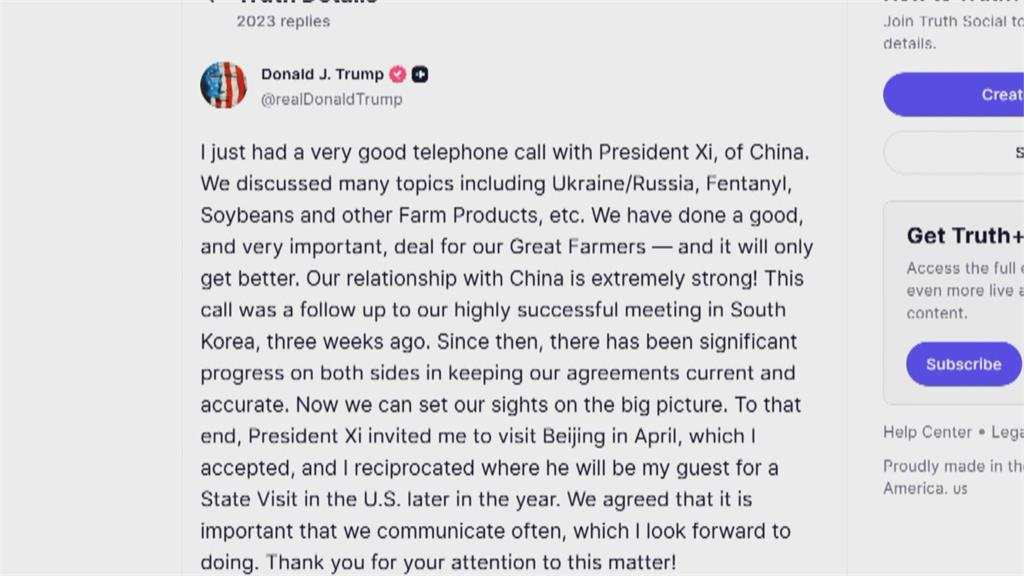1024x576 pixels.
Task: Open the Legal link next to Help Center
Action: (1007, 432)
